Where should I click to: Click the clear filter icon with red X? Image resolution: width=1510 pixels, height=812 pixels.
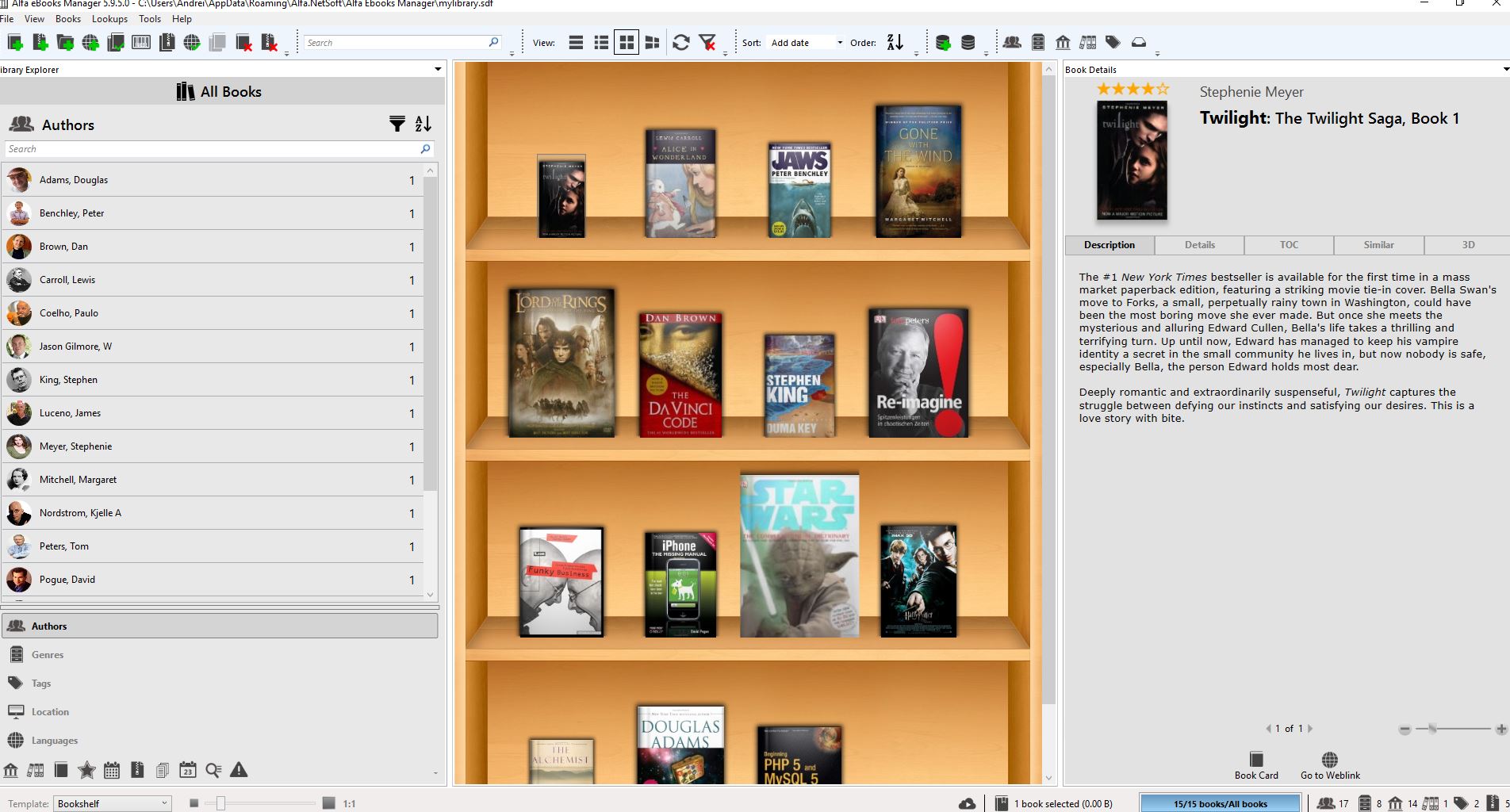coord(707,43)
